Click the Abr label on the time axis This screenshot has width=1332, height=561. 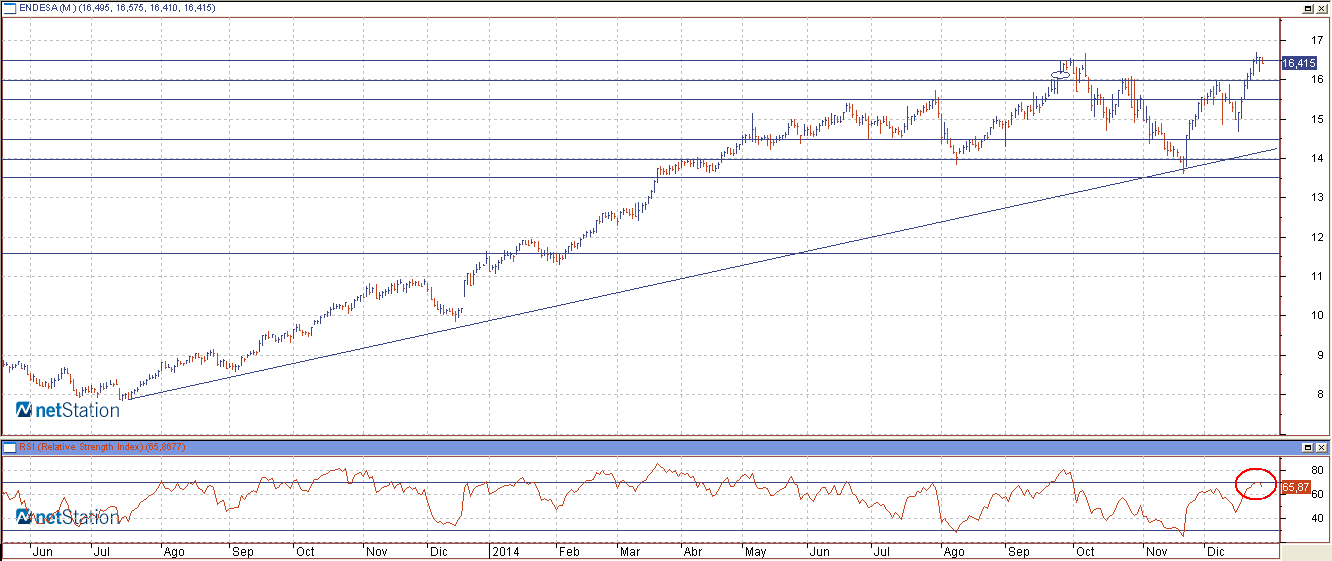click(x=692, y=551)
